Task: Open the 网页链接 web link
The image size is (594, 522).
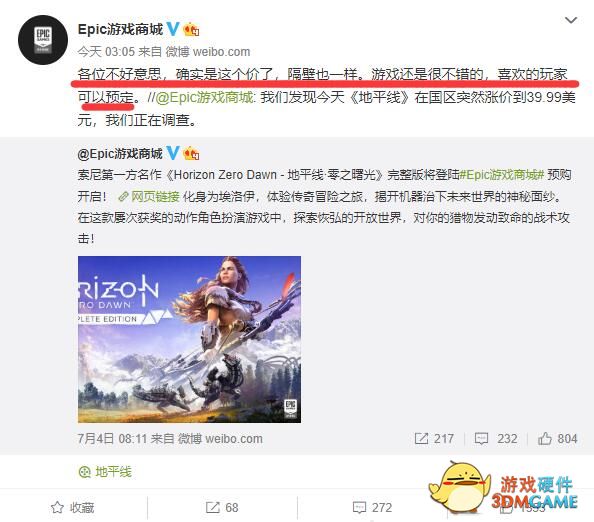Action: pos(149,196)
